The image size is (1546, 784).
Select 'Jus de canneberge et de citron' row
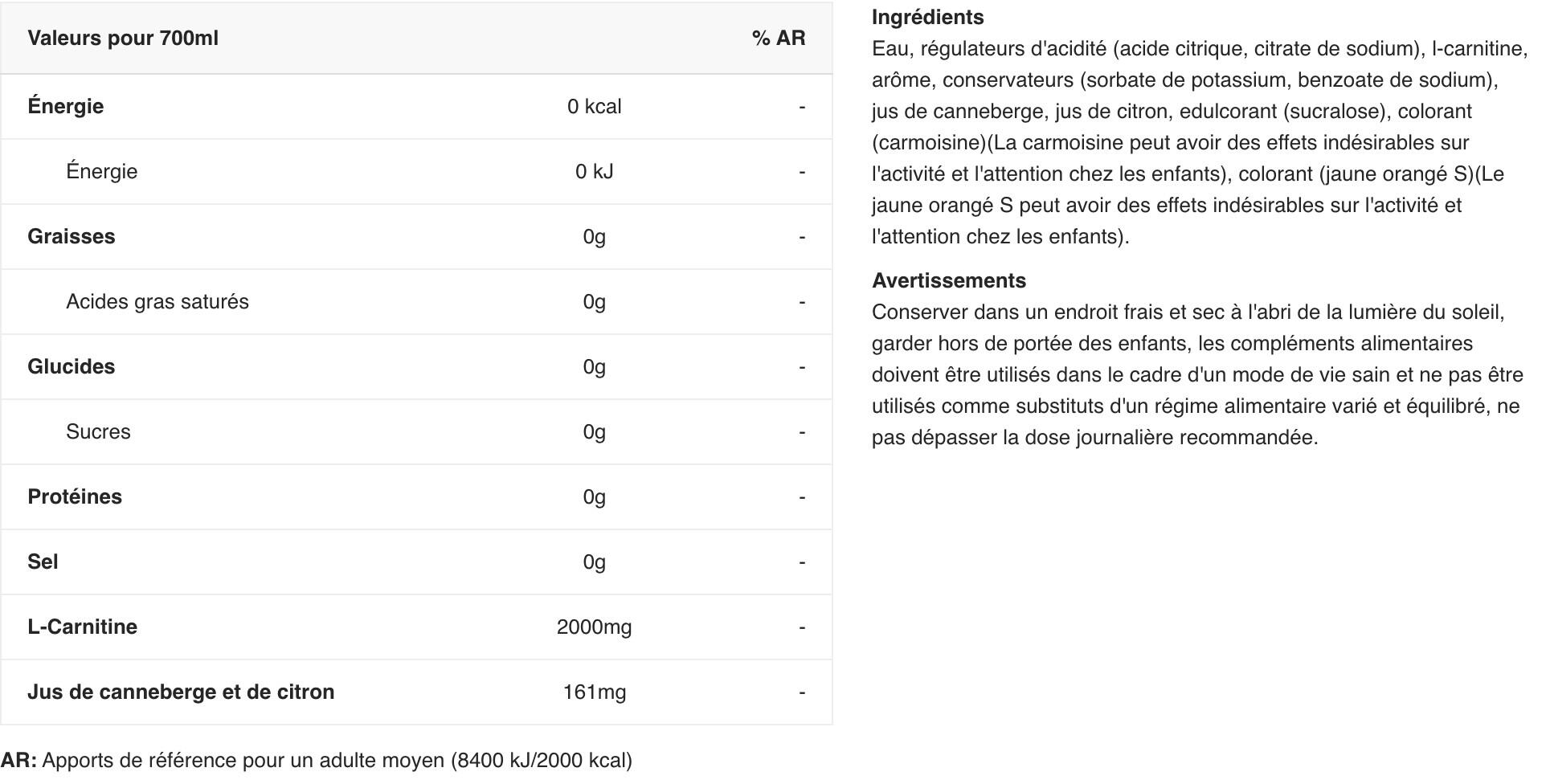pyautogui.click(x=416, y=692)
